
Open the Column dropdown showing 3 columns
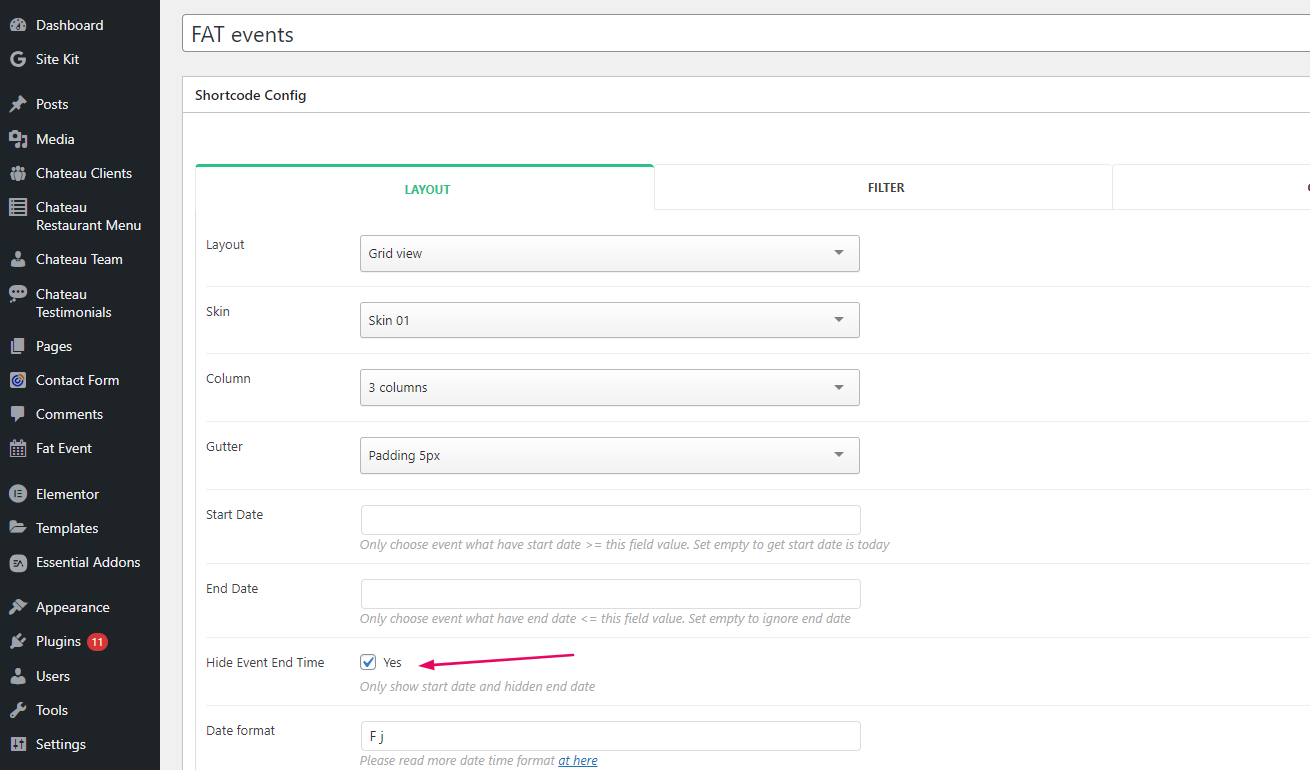(610, 387)
